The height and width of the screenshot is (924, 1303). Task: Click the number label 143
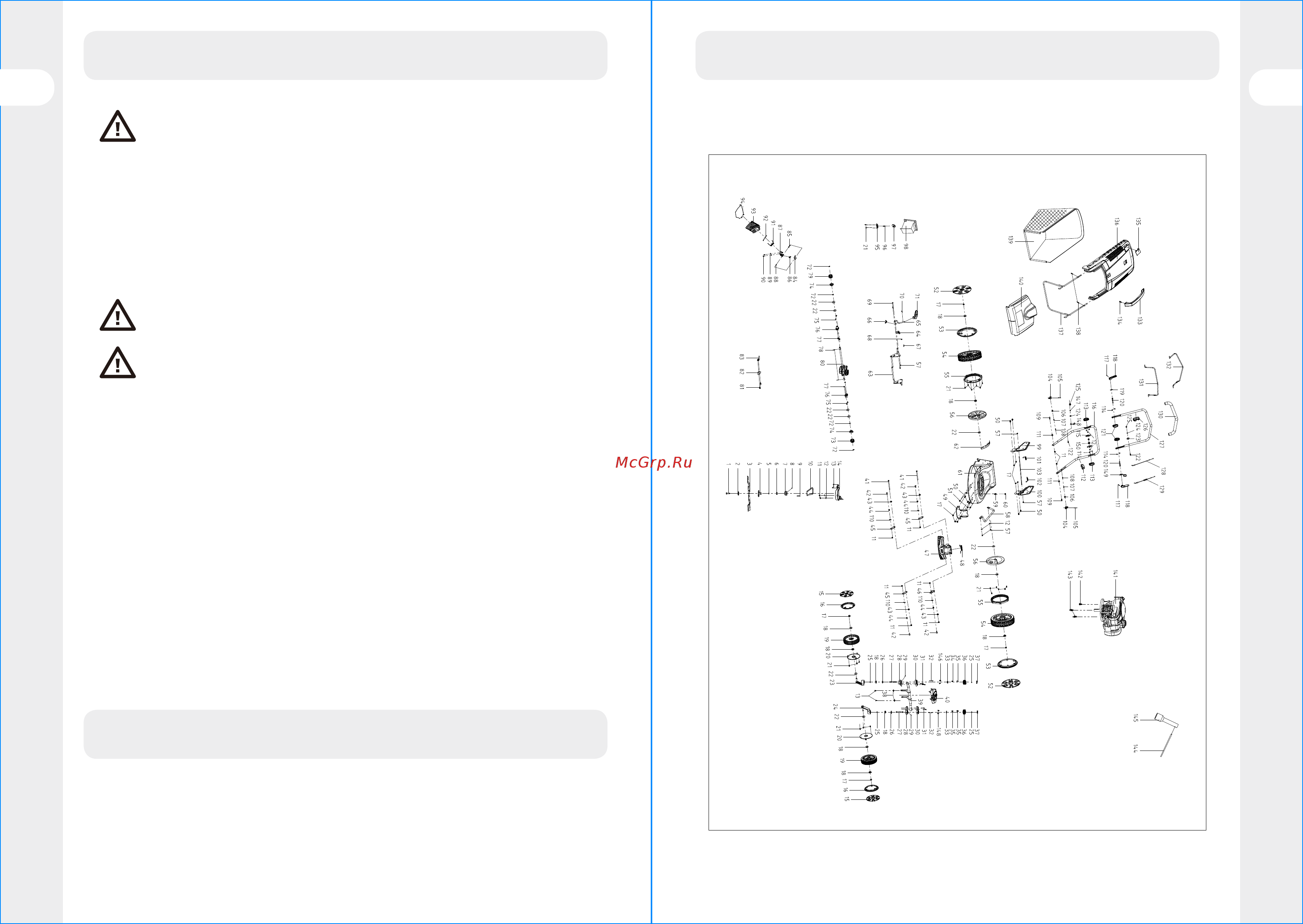point(1070,575)
